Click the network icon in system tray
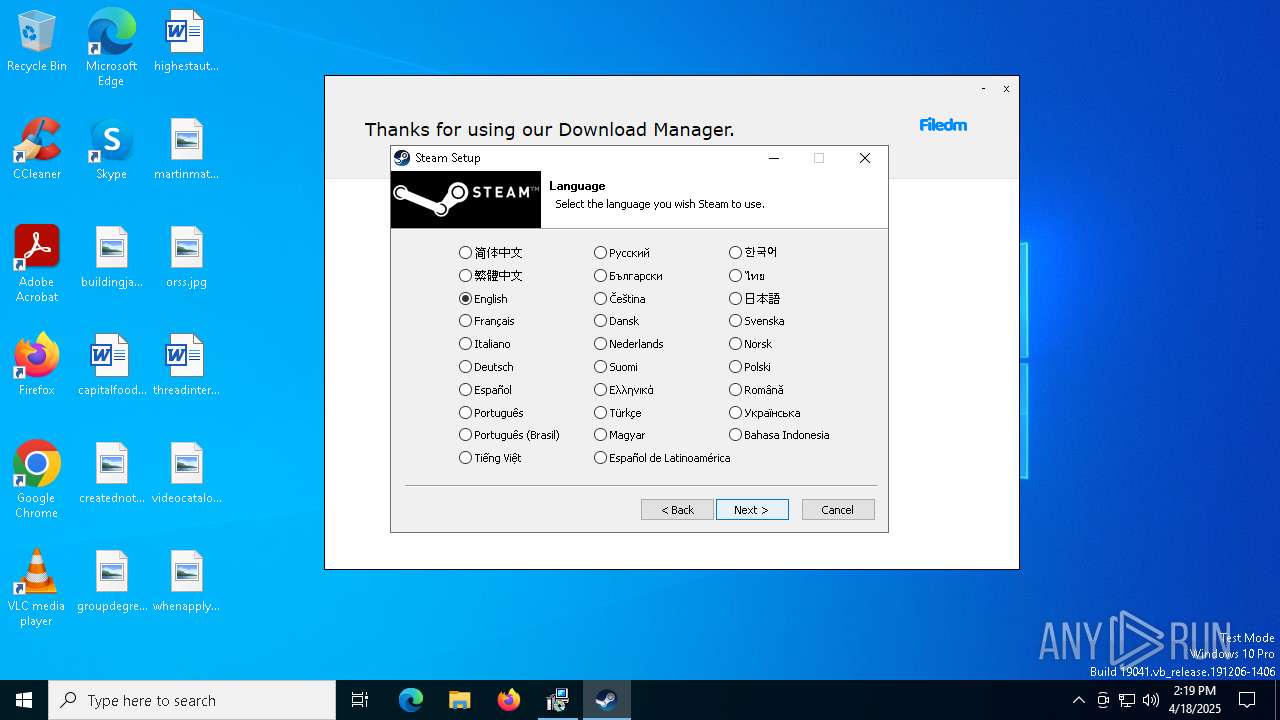Screen dimensions: 1280x720 (x=1127, y=700)
